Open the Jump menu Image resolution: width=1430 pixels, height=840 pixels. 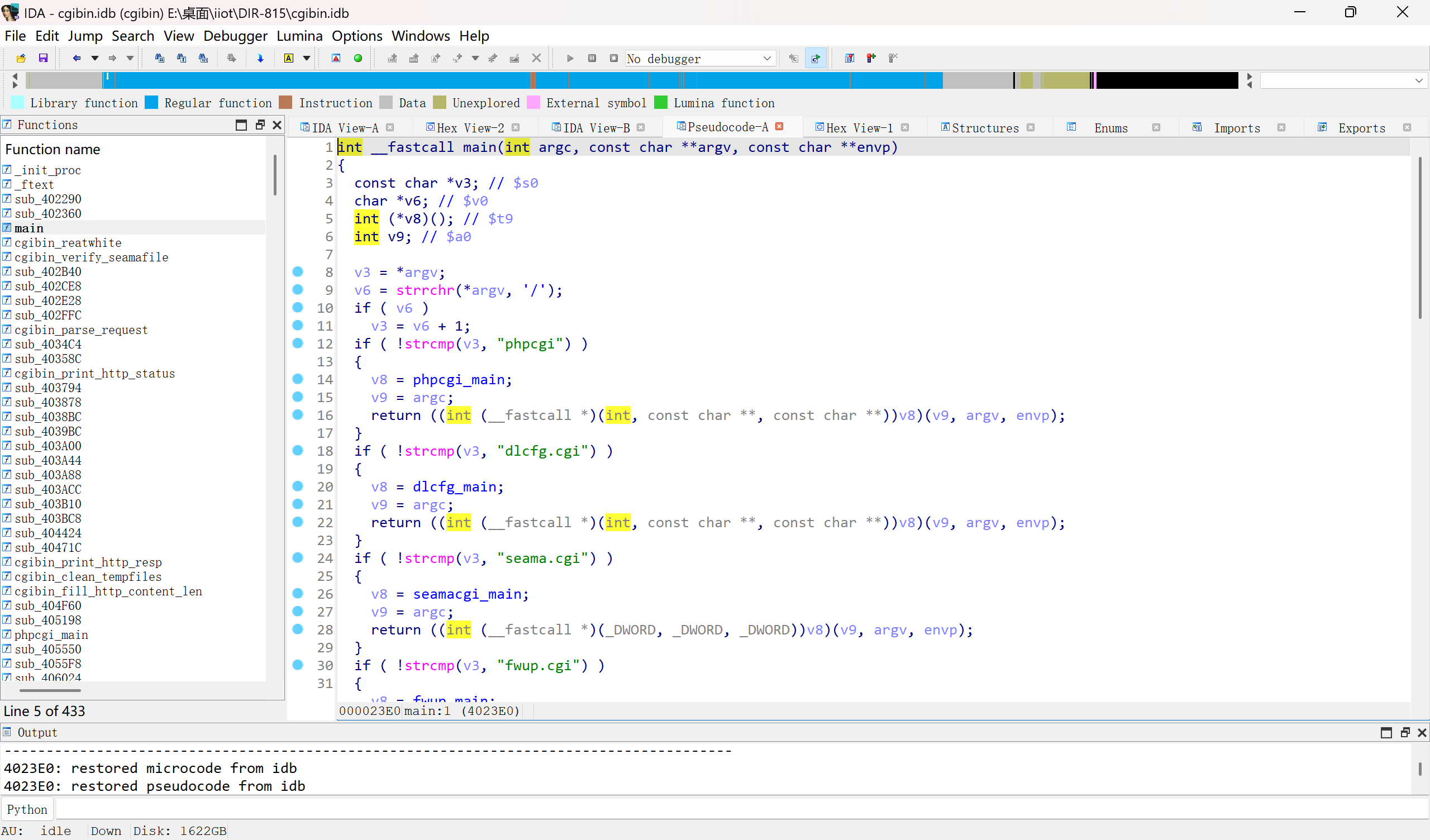click(x=85, y=36)
